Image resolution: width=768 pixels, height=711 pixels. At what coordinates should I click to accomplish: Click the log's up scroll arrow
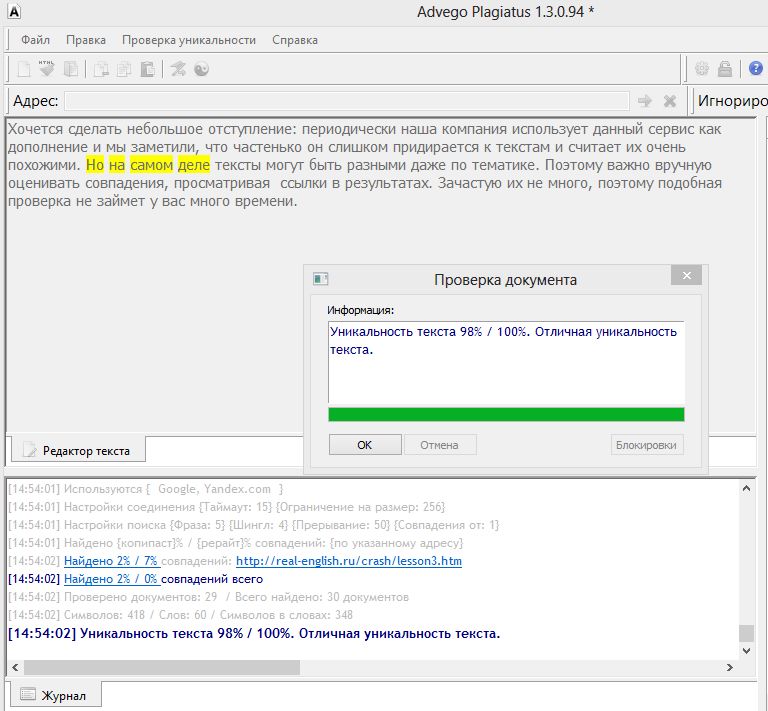pos(746,488)
